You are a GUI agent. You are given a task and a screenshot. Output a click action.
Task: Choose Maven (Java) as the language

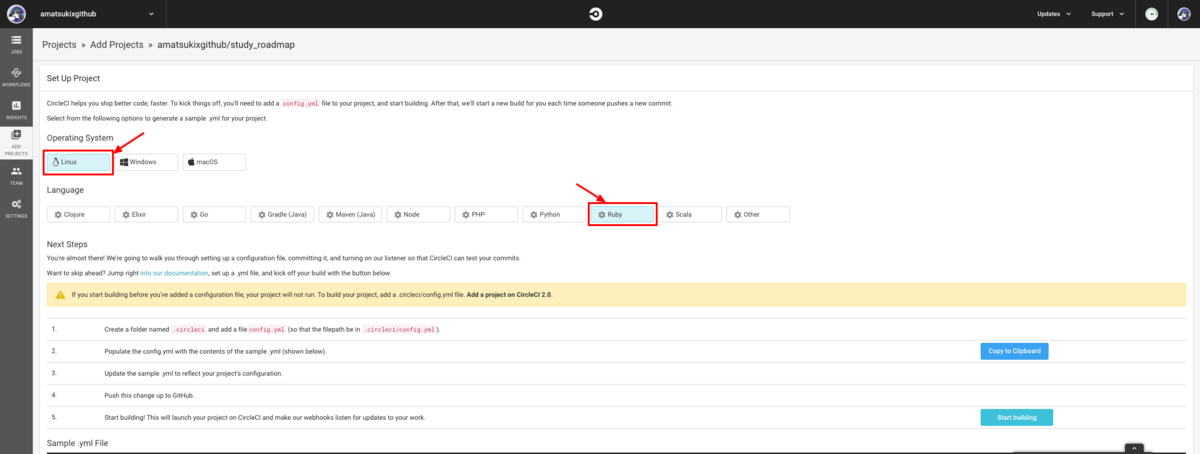350,214
